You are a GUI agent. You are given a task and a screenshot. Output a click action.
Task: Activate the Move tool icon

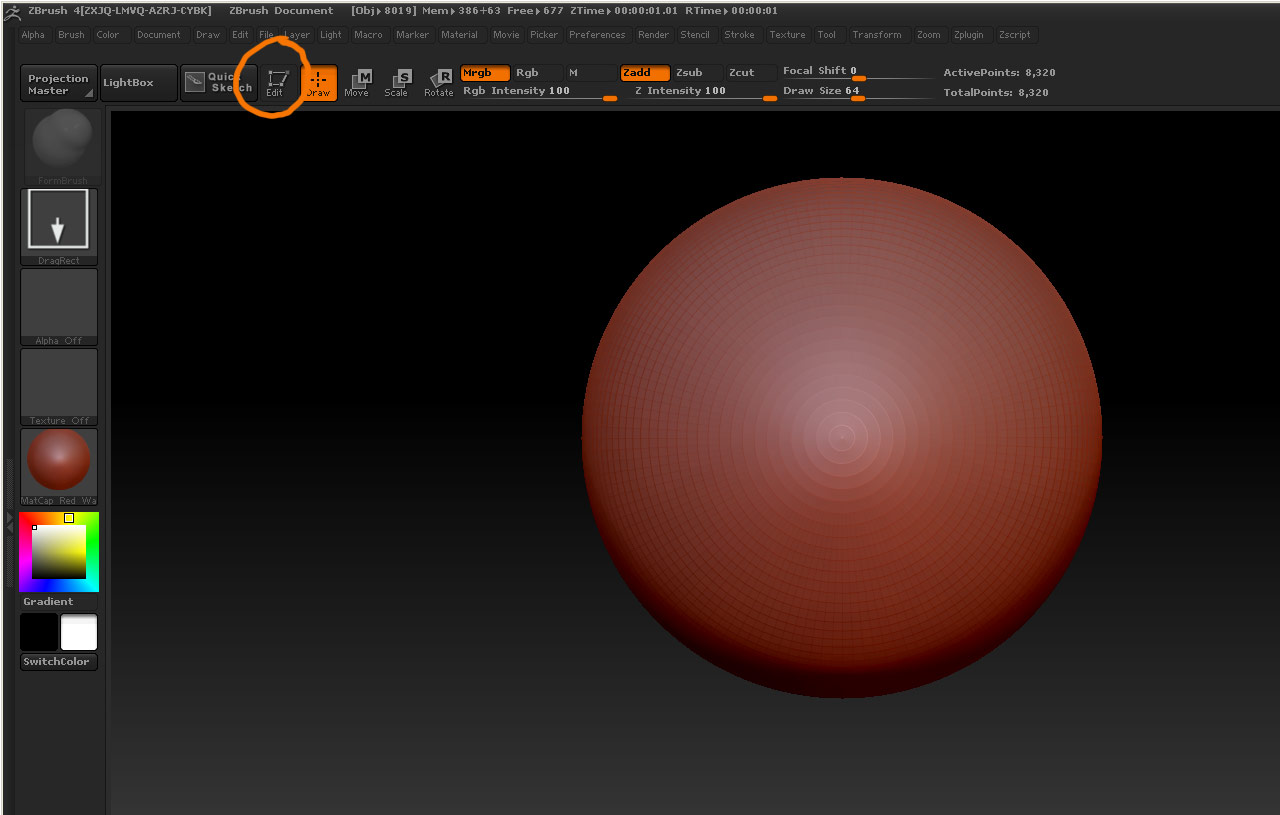pos(358,82)
